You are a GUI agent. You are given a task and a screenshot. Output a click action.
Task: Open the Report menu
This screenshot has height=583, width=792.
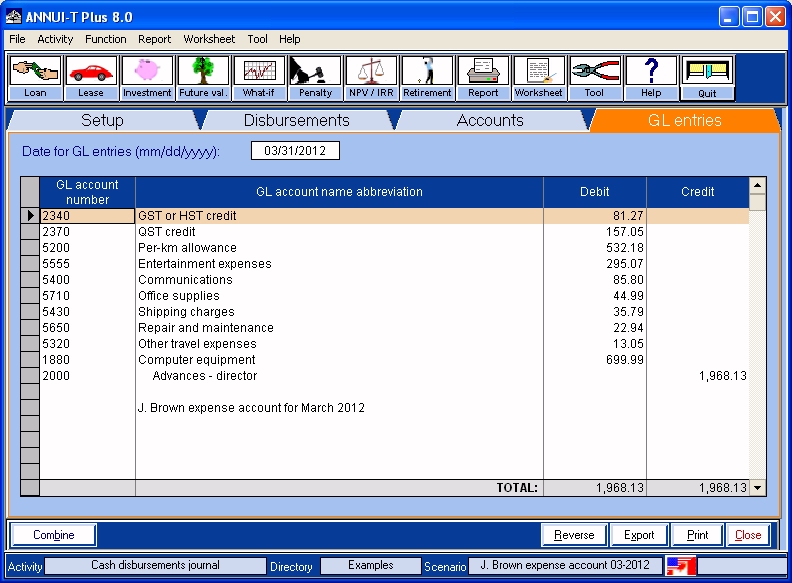[x=155, y=39]
